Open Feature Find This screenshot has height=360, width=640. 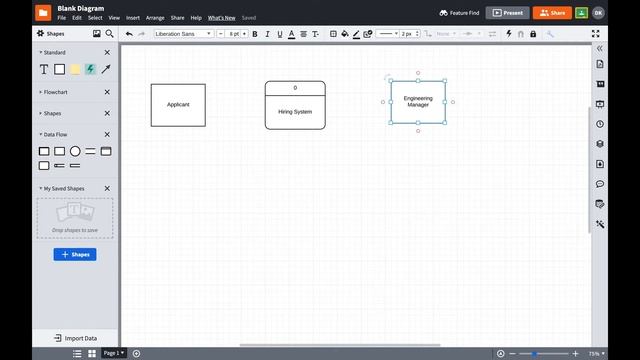tap(459, 13)
